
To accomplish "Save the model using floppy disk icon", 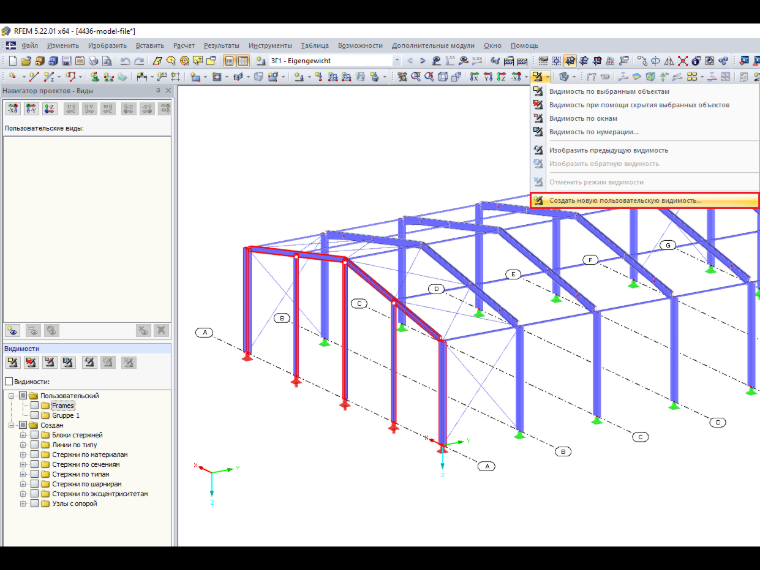I will tap(66, 61).
